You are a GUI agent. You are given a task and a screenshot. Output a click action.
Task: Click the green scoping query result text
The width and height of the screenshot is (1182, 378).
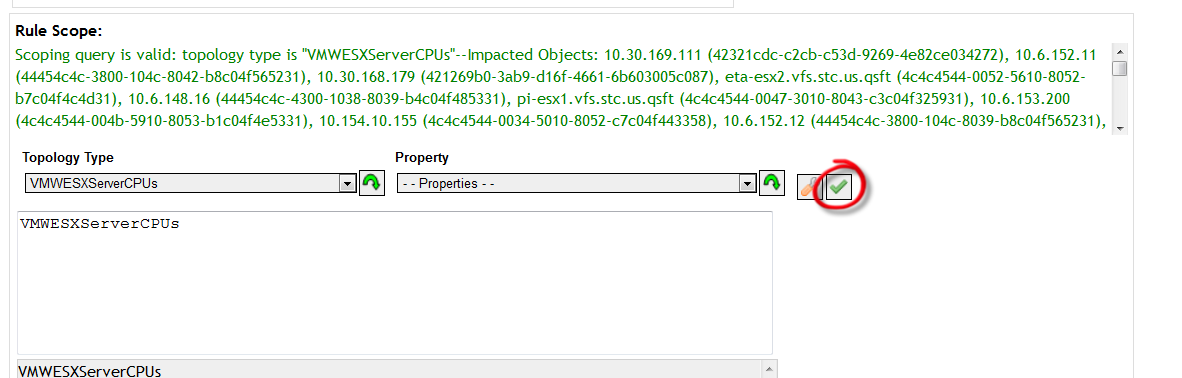[562, 88]
